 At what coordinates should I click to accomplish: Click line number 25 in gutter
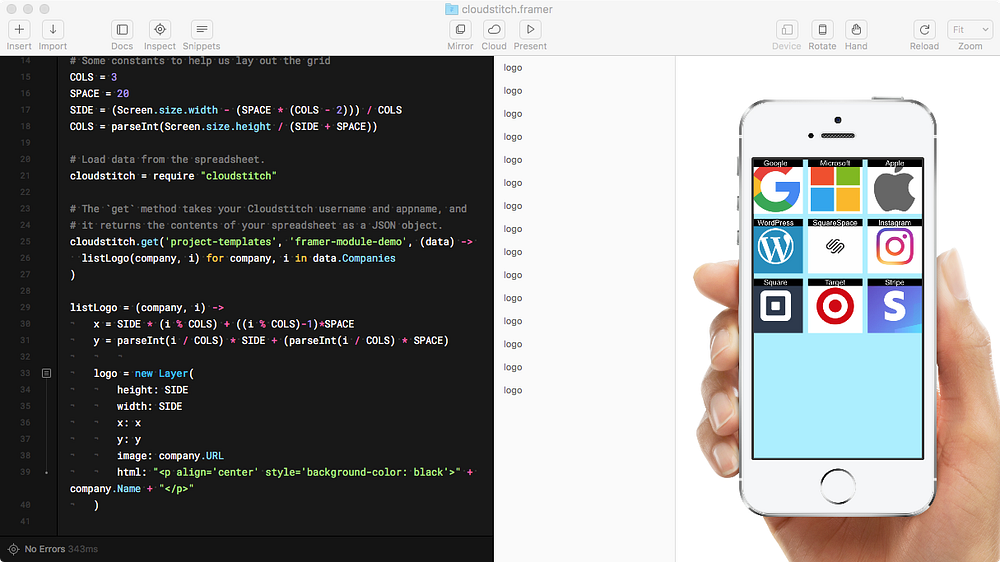[25, 241]
